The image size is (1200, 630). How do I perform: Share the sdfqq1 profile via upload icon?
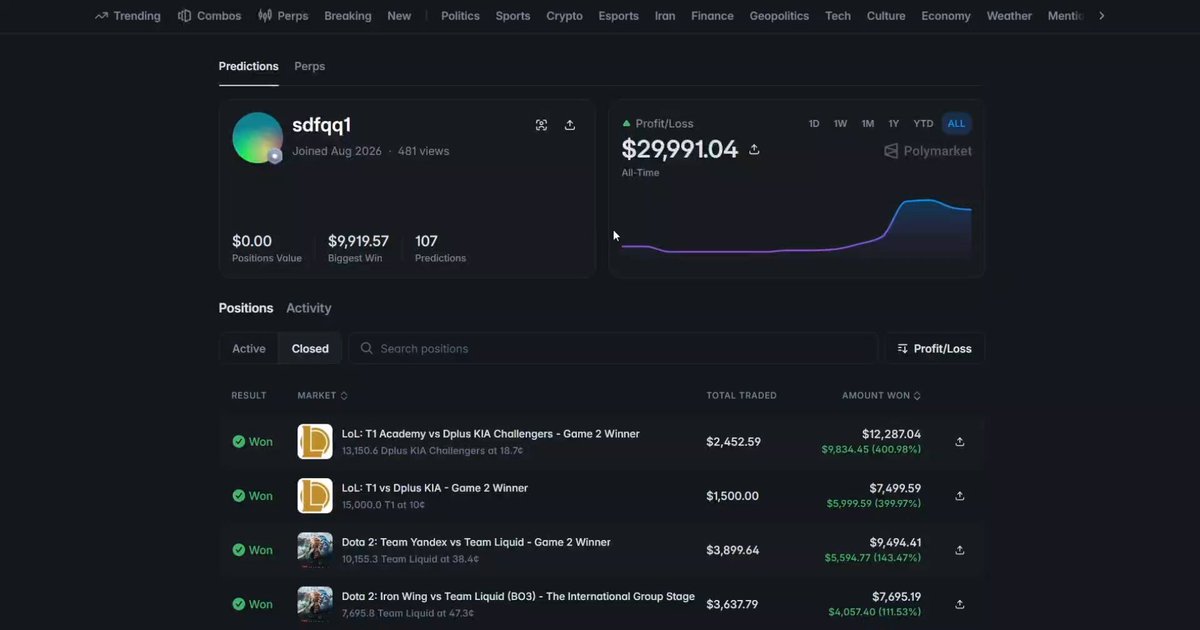coord(570,125)
